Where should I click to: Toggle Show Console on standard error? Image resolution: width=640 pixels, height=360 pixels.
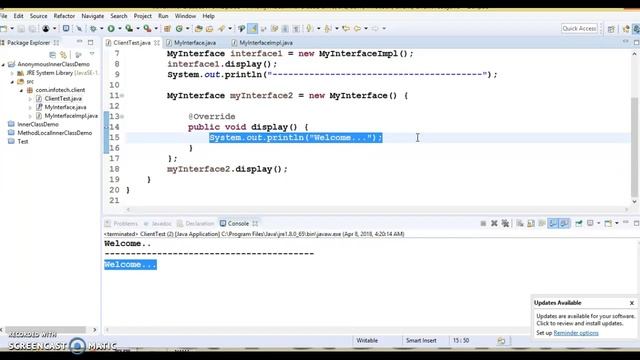coord(564,223)
